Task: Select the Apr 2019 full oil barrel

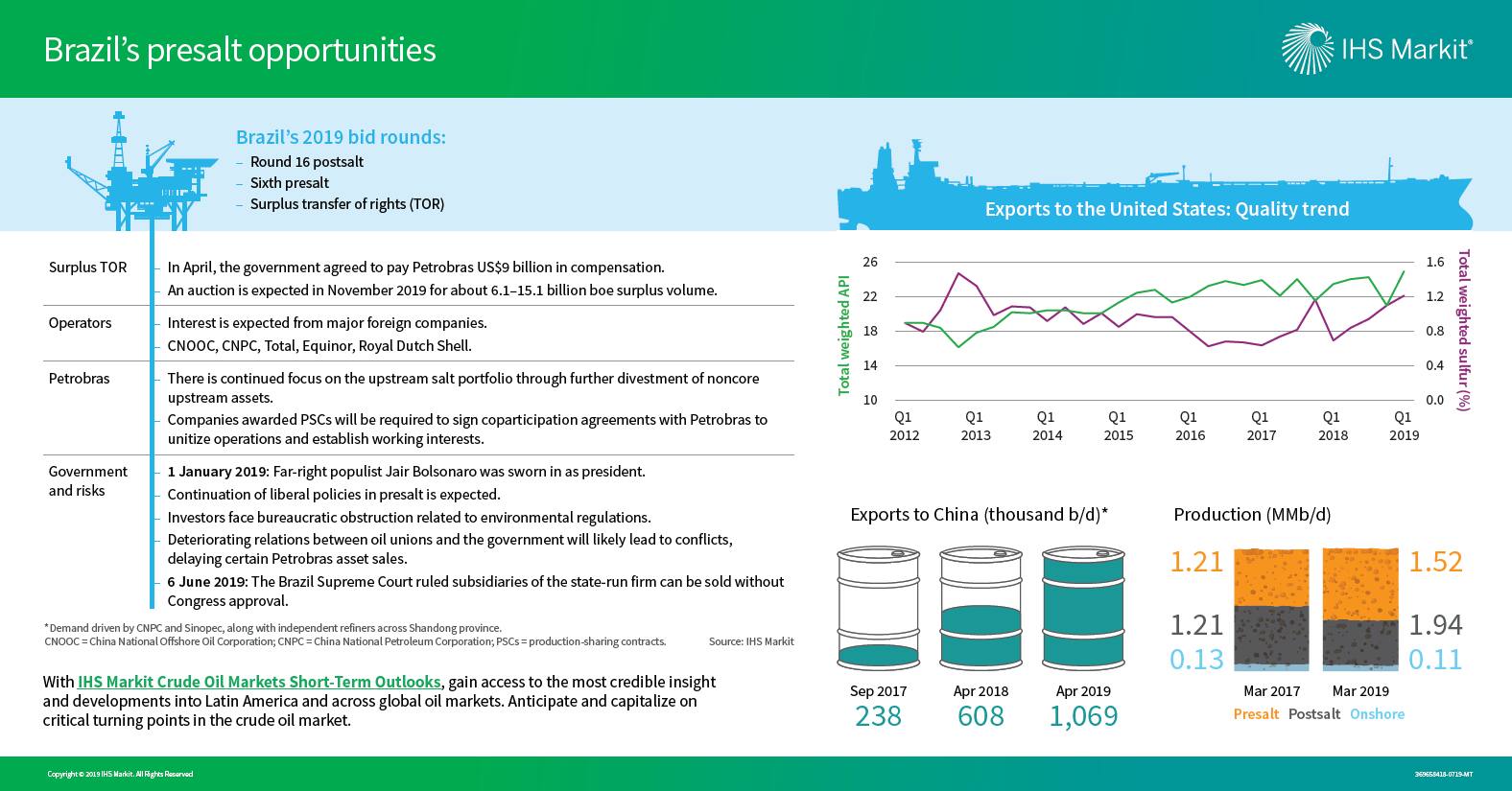Action: tap(1083, 608)
